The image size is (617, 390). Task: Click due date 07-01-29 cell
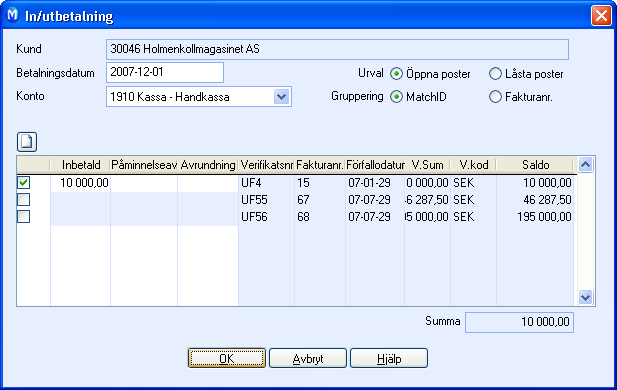[375, 183]
